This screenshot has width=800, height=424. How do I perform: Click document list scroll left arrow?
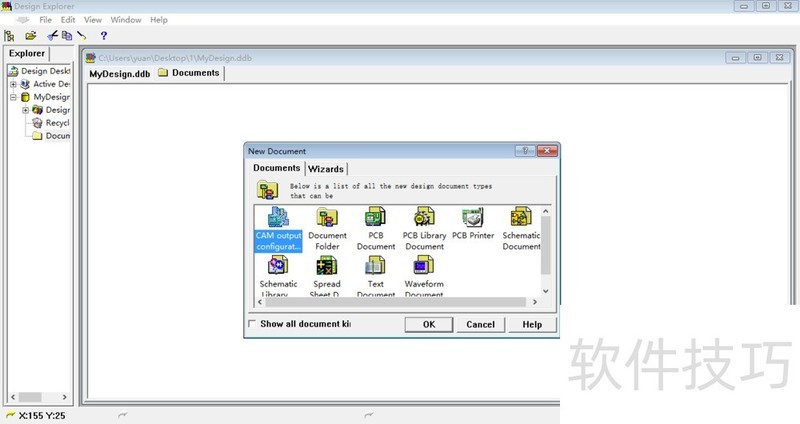pos(260,302)
